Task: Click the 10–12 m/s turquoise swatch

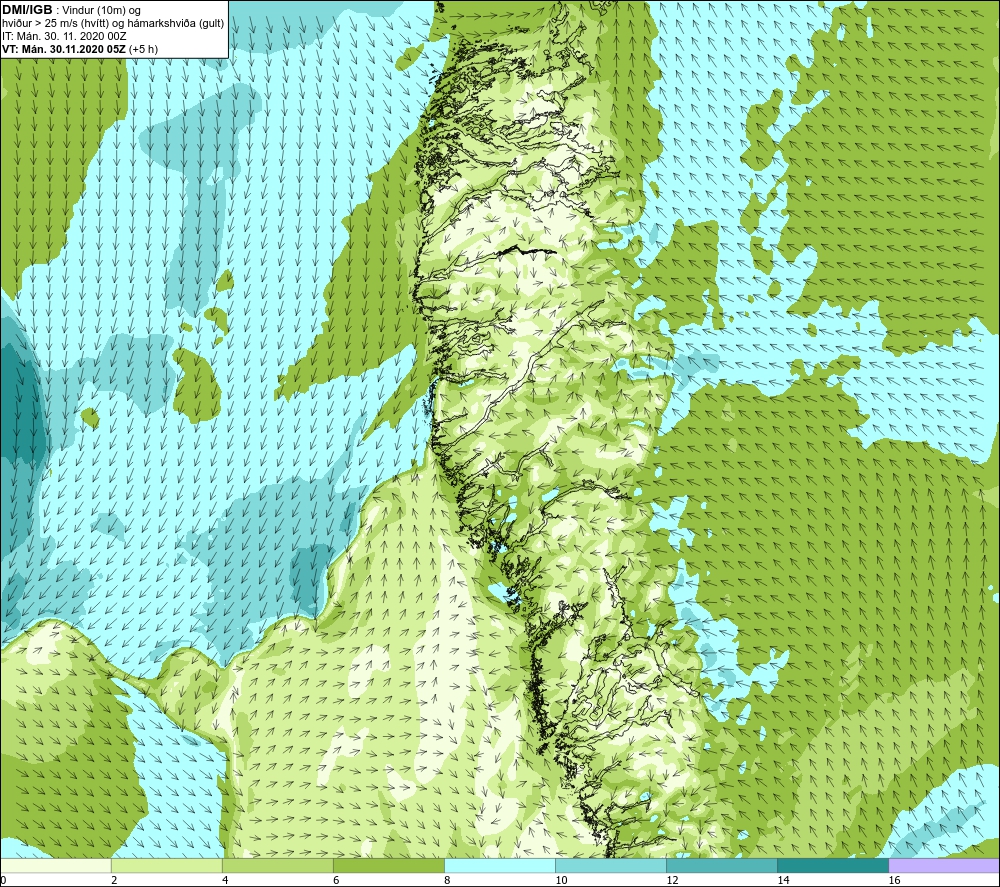Action: click(x=610, y=865)
